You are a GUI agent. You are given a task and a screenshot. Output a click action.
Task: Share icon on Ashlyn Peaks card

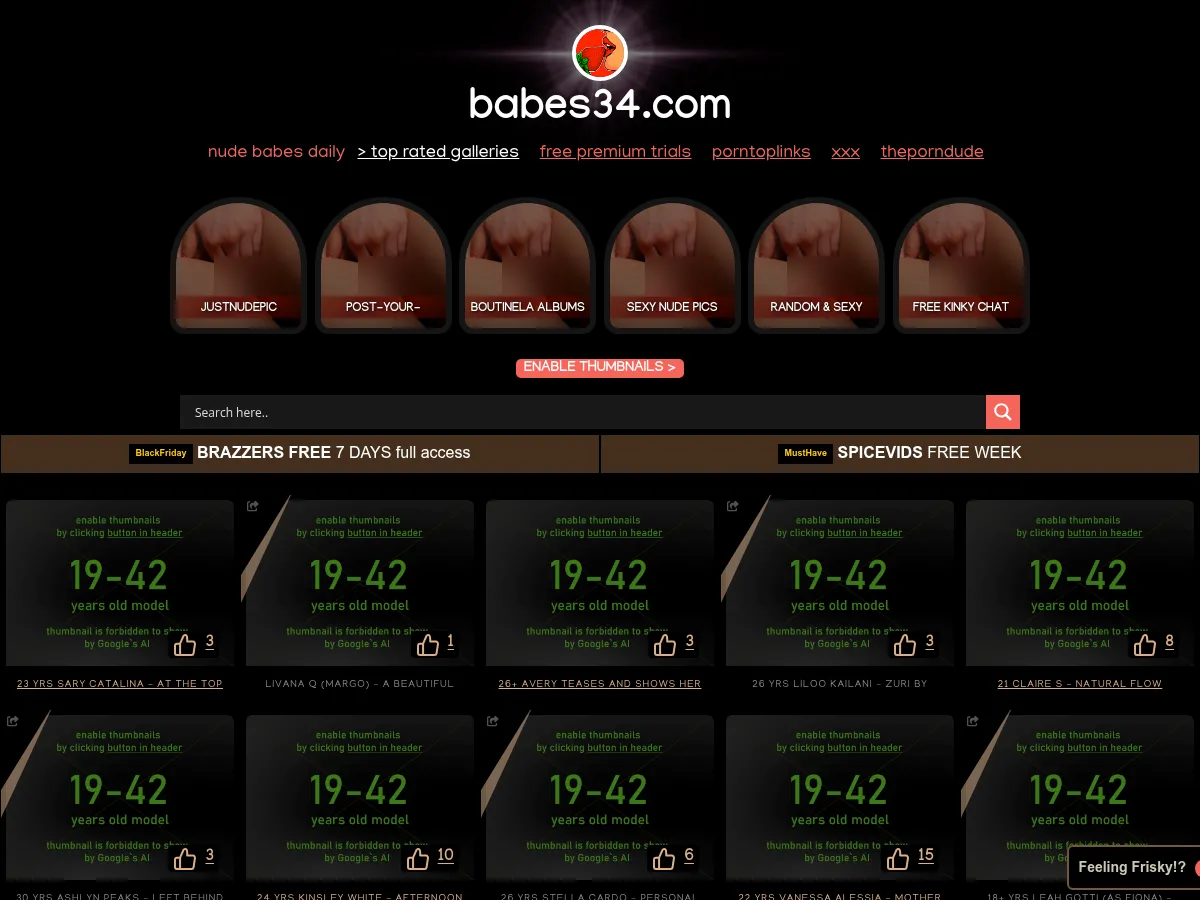tap(13, 721)
